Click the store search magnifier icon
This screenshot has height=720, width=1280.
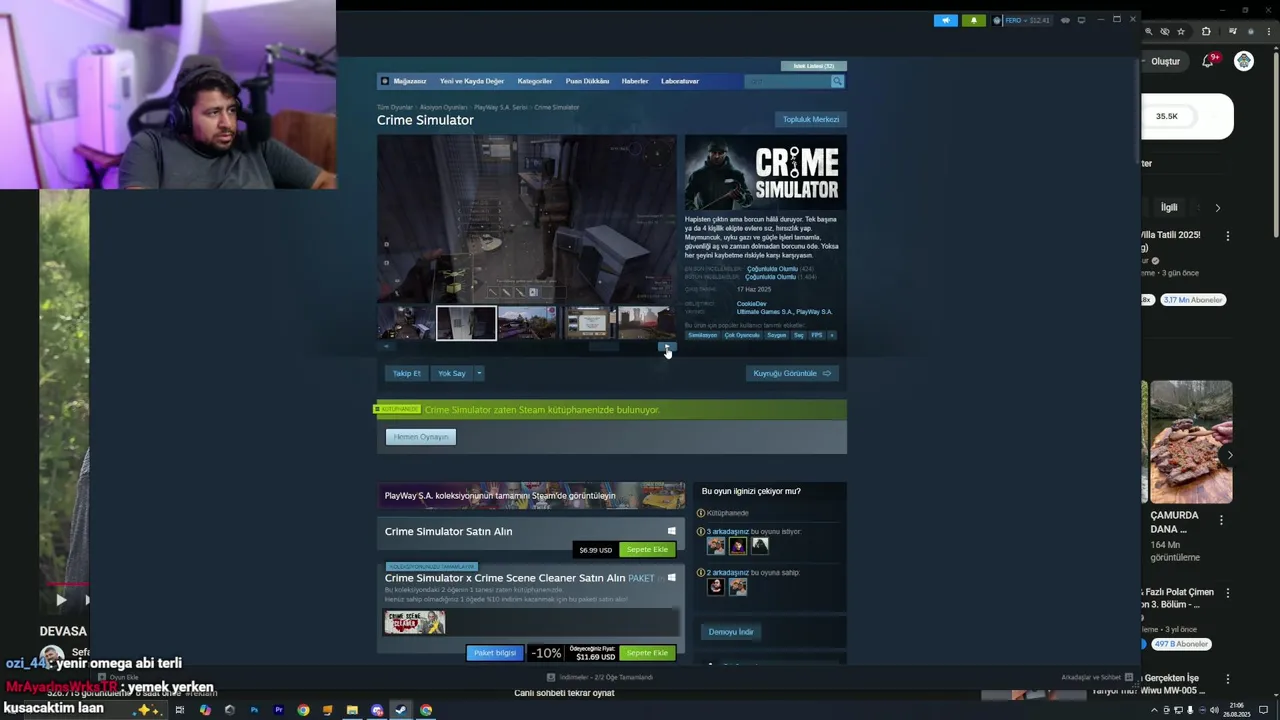pyautogui.click(x=838, y=81)
